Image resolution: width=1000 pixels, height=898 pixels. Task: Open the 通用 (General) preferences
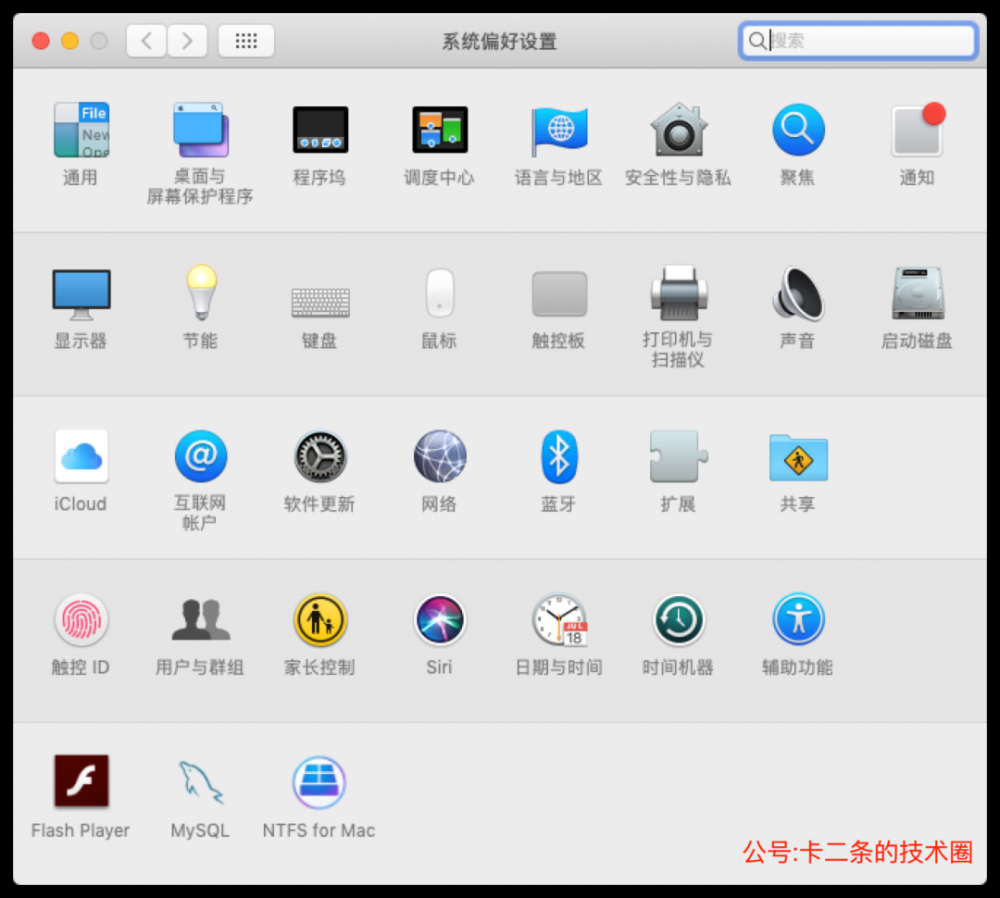pos(81,131)
